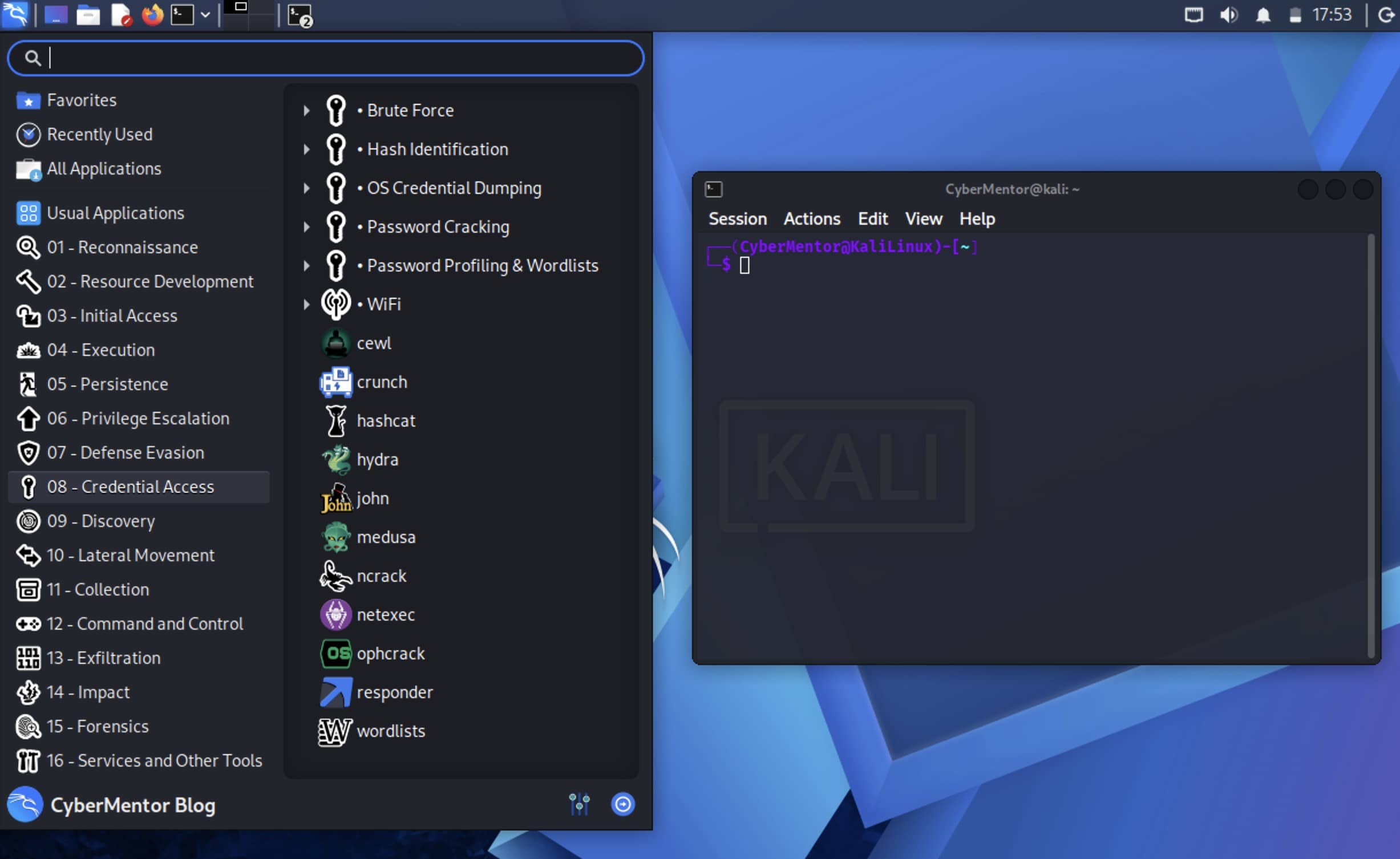Click the volume icon in system tray

coord(1228,15)
